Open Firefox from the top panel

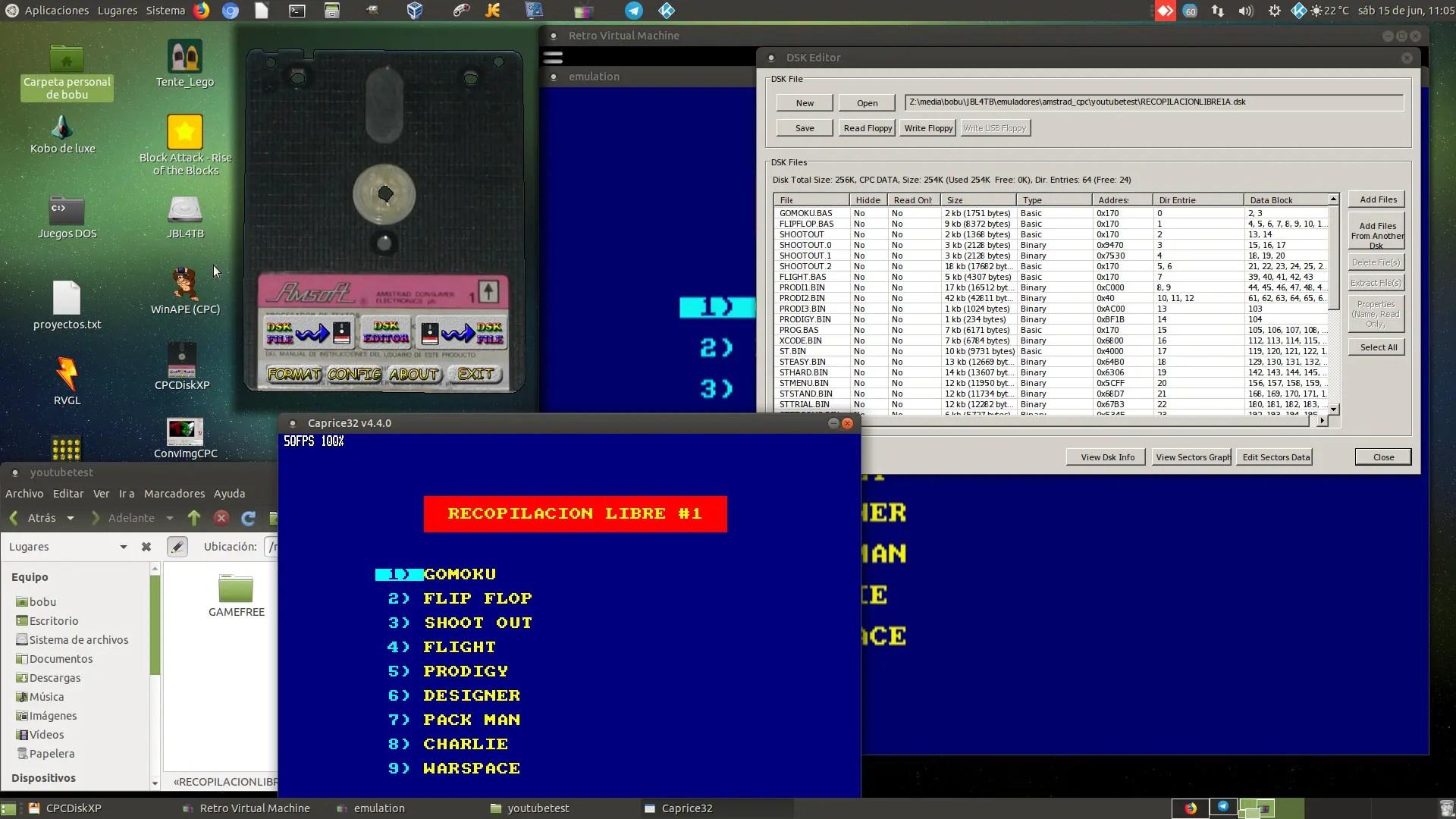pyautogui.click(x=201, y=11)
